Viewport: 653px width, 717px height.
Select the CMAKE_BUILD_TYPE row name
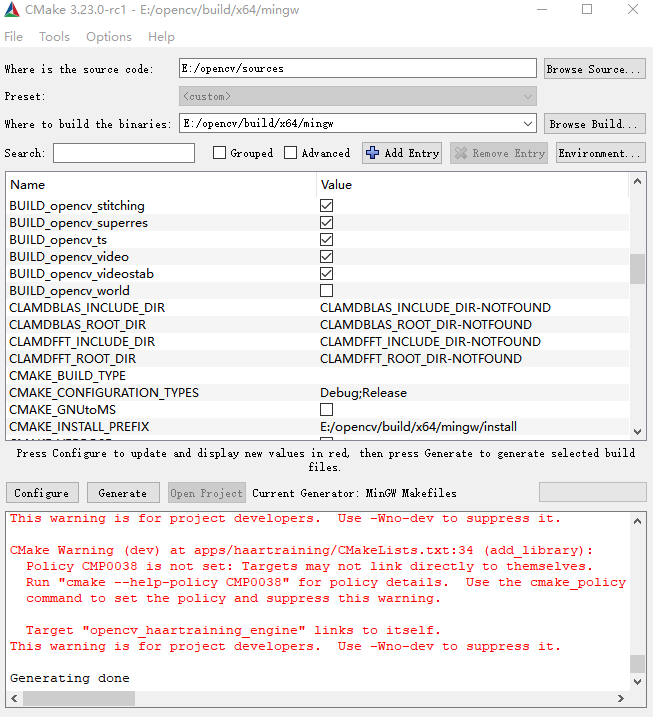coord(67,375)
